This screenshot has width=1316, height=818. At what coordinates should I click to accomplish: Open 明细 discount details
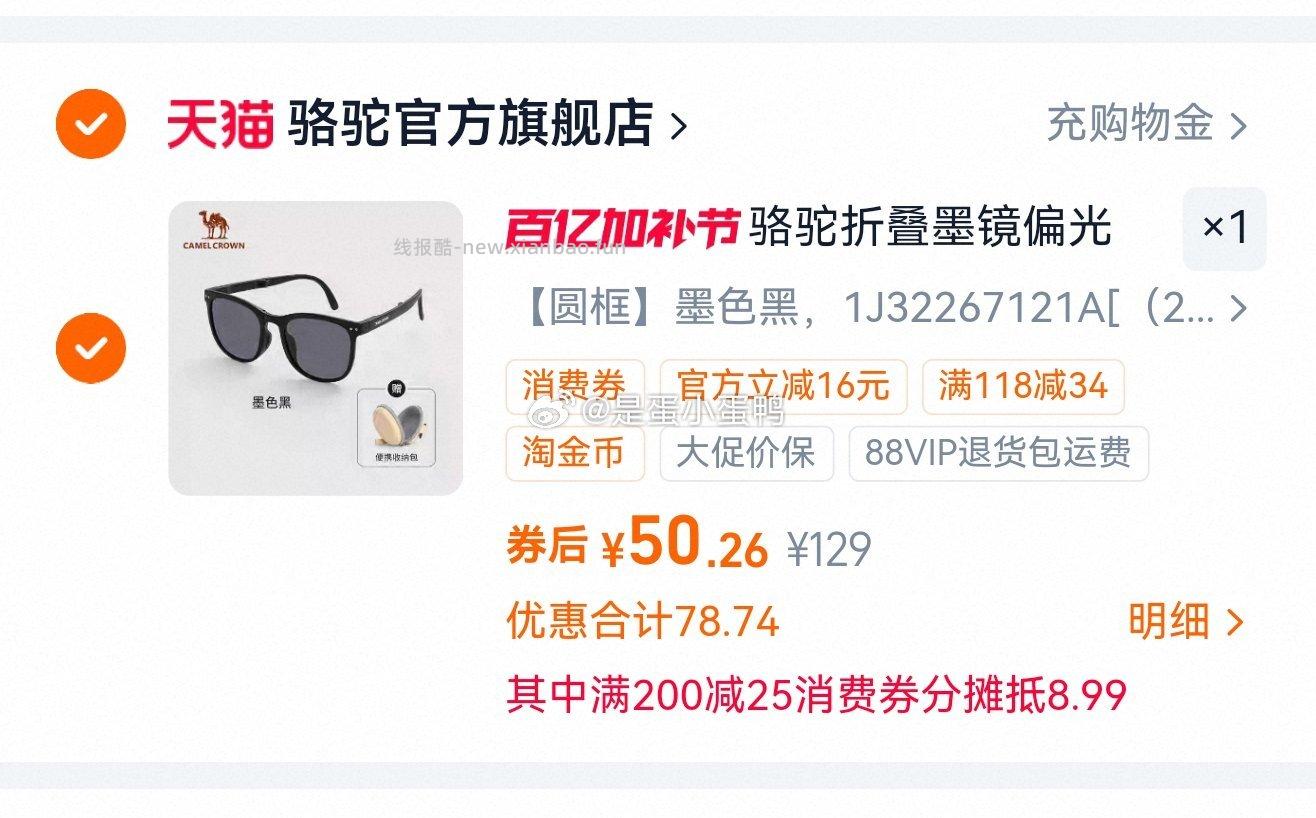click(x=1186, y=622)
